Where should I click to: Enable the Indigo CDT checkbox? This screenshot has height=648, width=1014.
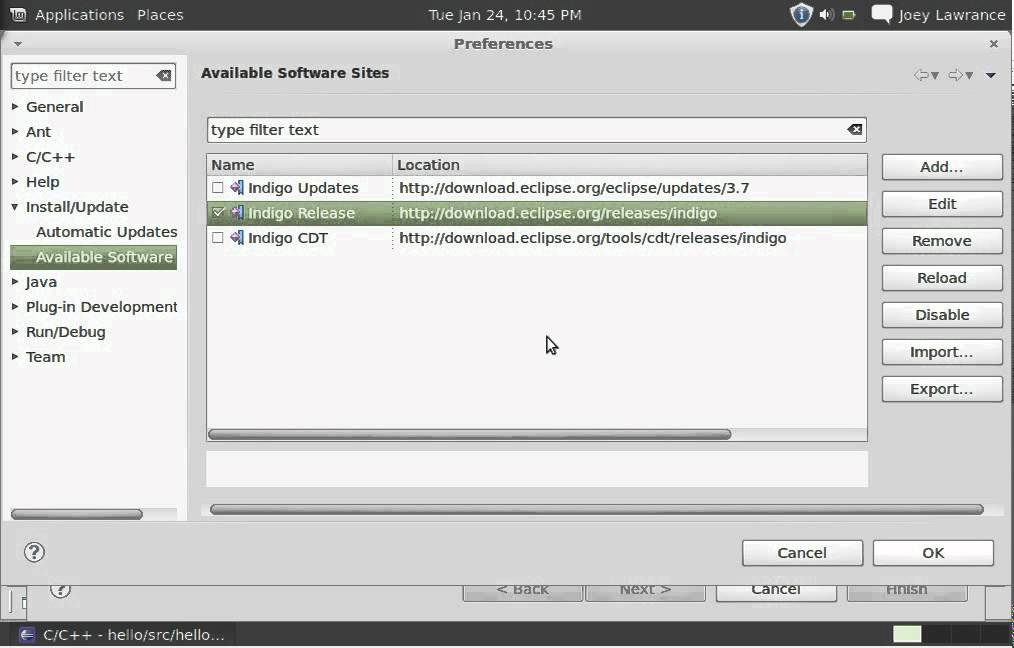click(x=218, y=238)
